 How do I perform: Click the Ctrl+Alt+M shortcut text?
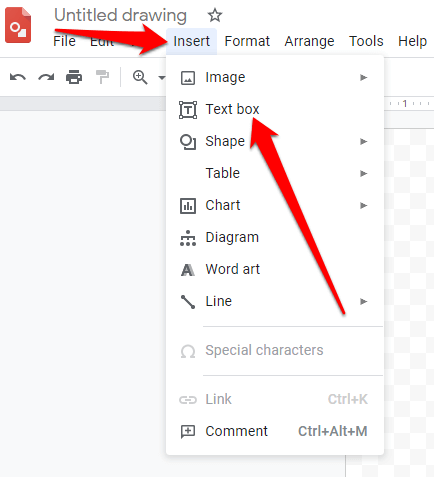333,431
